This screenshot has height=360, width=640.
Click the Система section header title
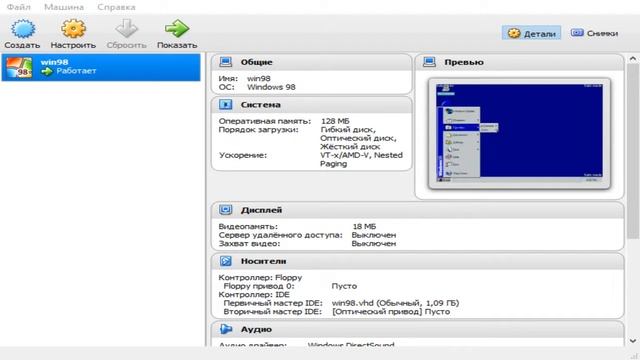click(x=260, y=104)
